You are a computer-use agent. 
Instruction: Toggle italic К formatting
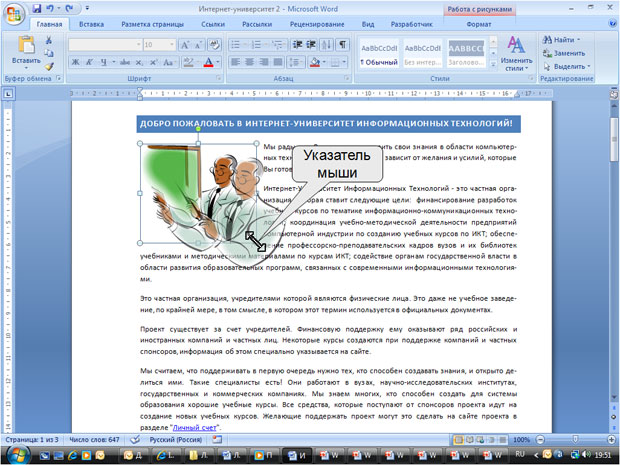(x=89, y=62)
